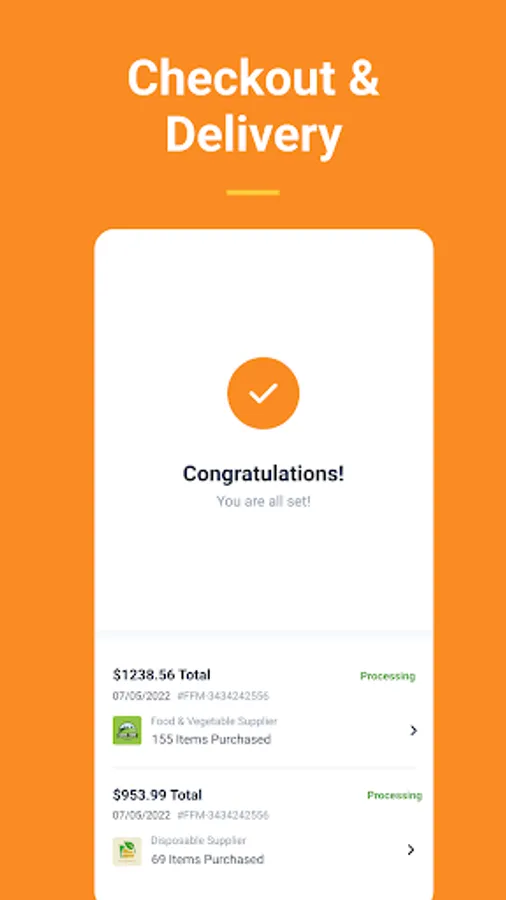Open the Disposable Supplier logo icon
Viewport: 506px width, 900px height.
[x=127, y=851]
